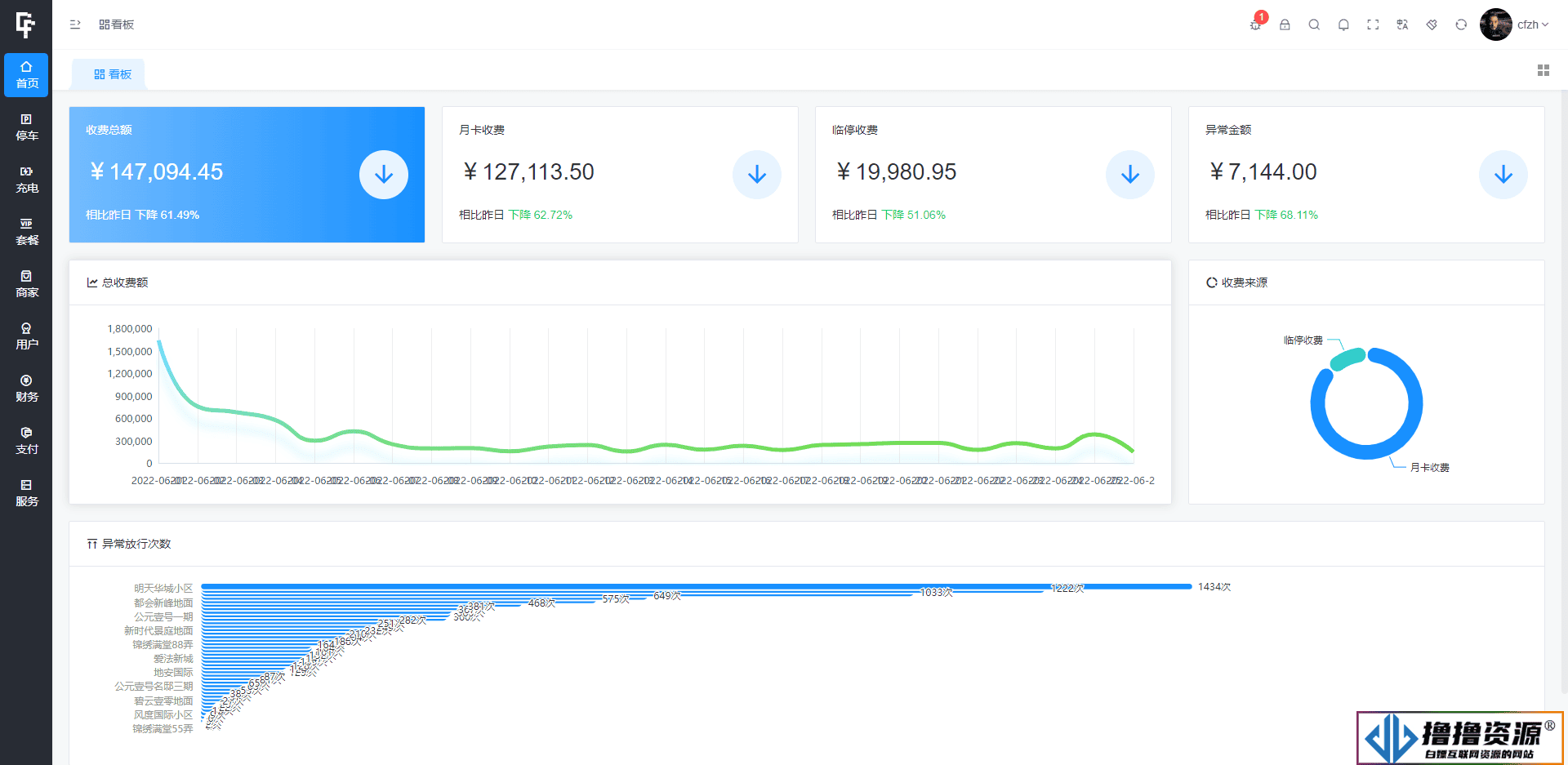Click the down arrow on 收费总额 card
This screenshot has height=765, width=1568.
(384, 175)
